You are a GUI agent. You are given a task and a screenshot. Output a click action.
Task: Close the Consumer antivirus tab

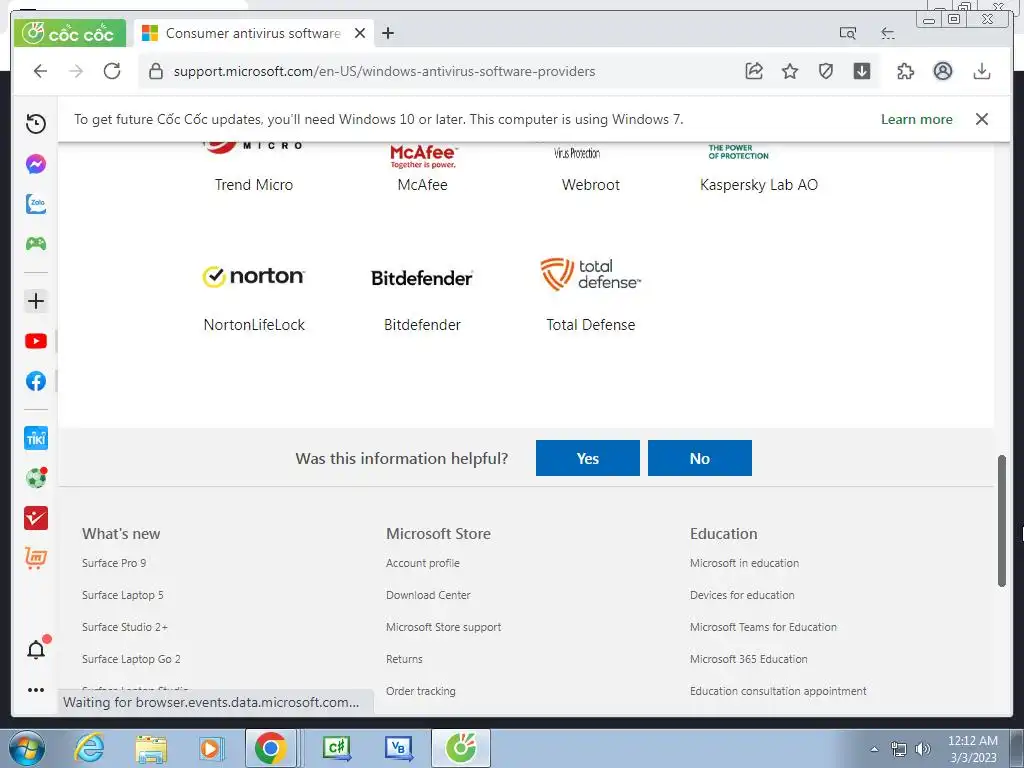click(x=360, y=33)
